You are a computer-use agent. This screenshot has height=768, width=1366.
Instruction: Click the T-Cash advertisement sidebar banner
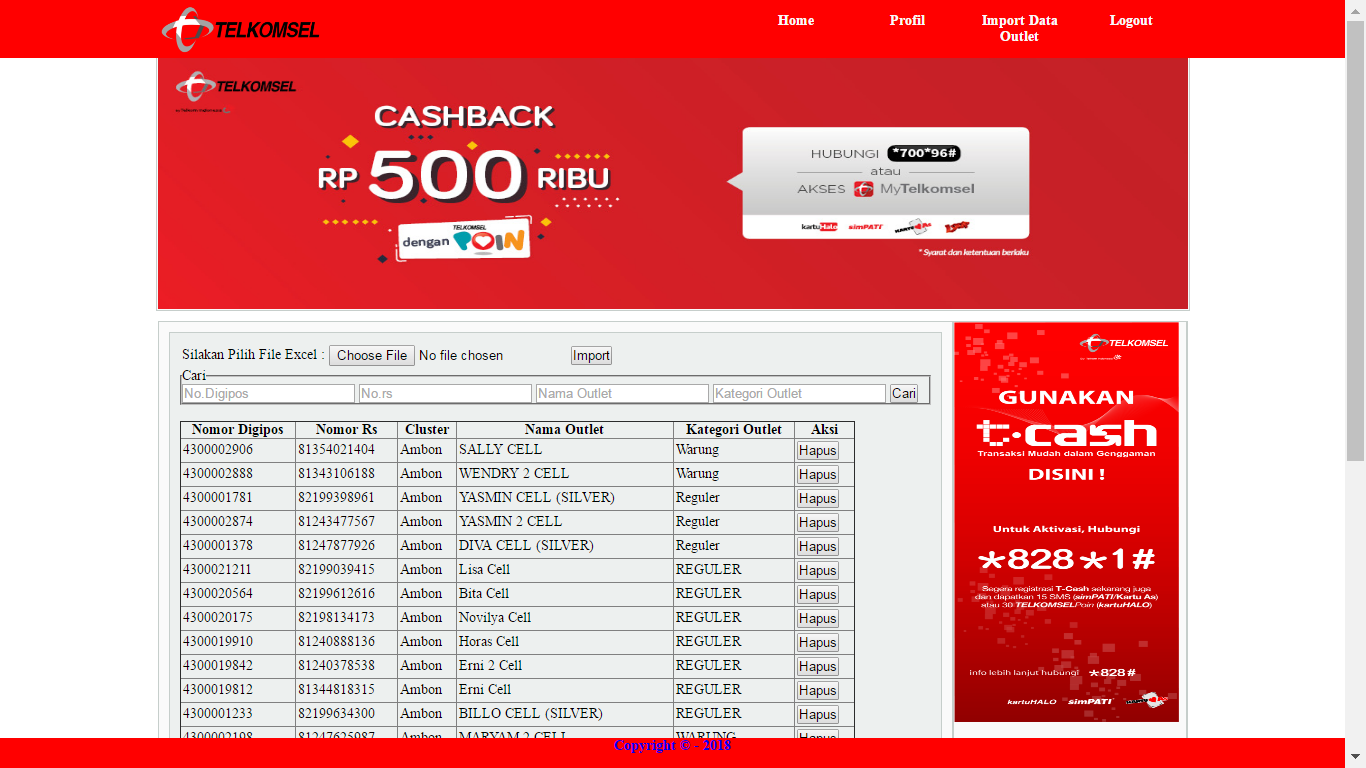(x=1066, y=522)
